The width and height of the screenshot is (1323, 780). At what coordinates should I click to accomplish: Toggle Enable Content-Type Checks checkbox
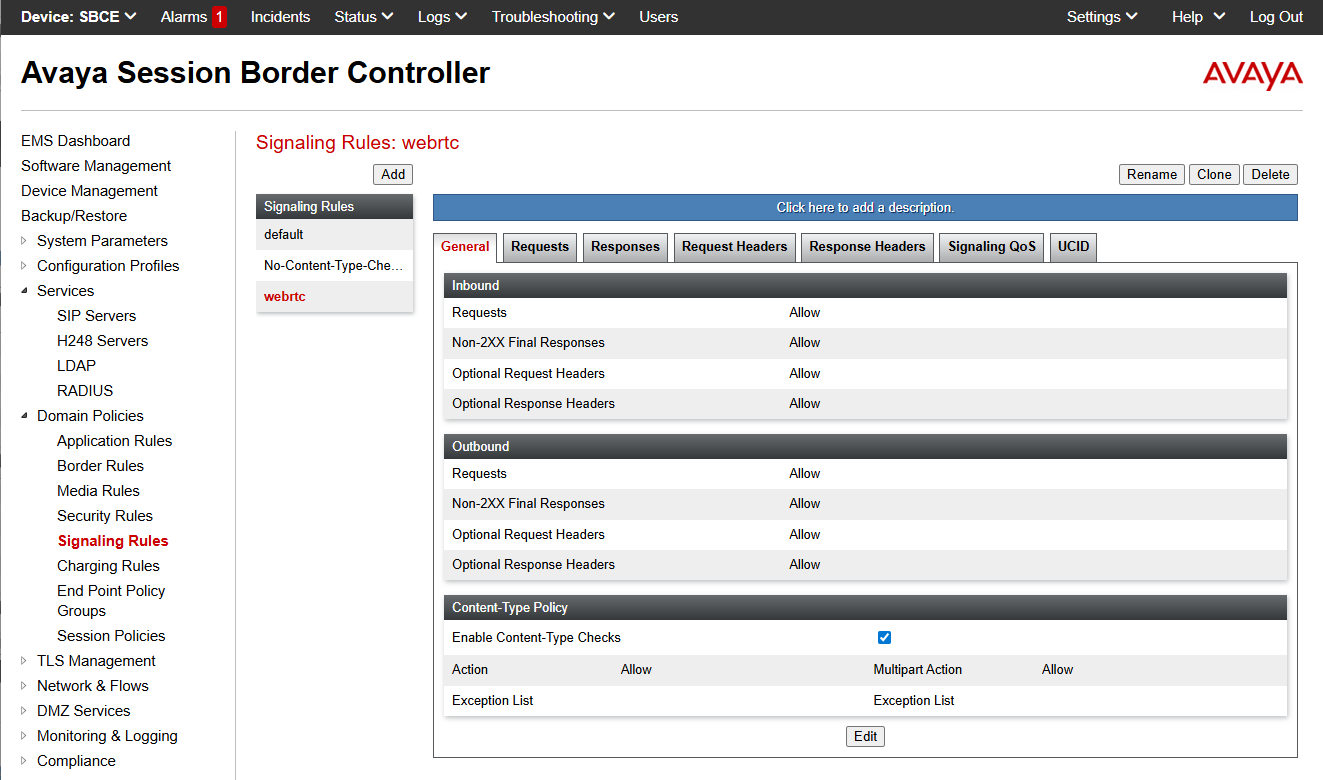pyautogui.click(x=884, y=638)
